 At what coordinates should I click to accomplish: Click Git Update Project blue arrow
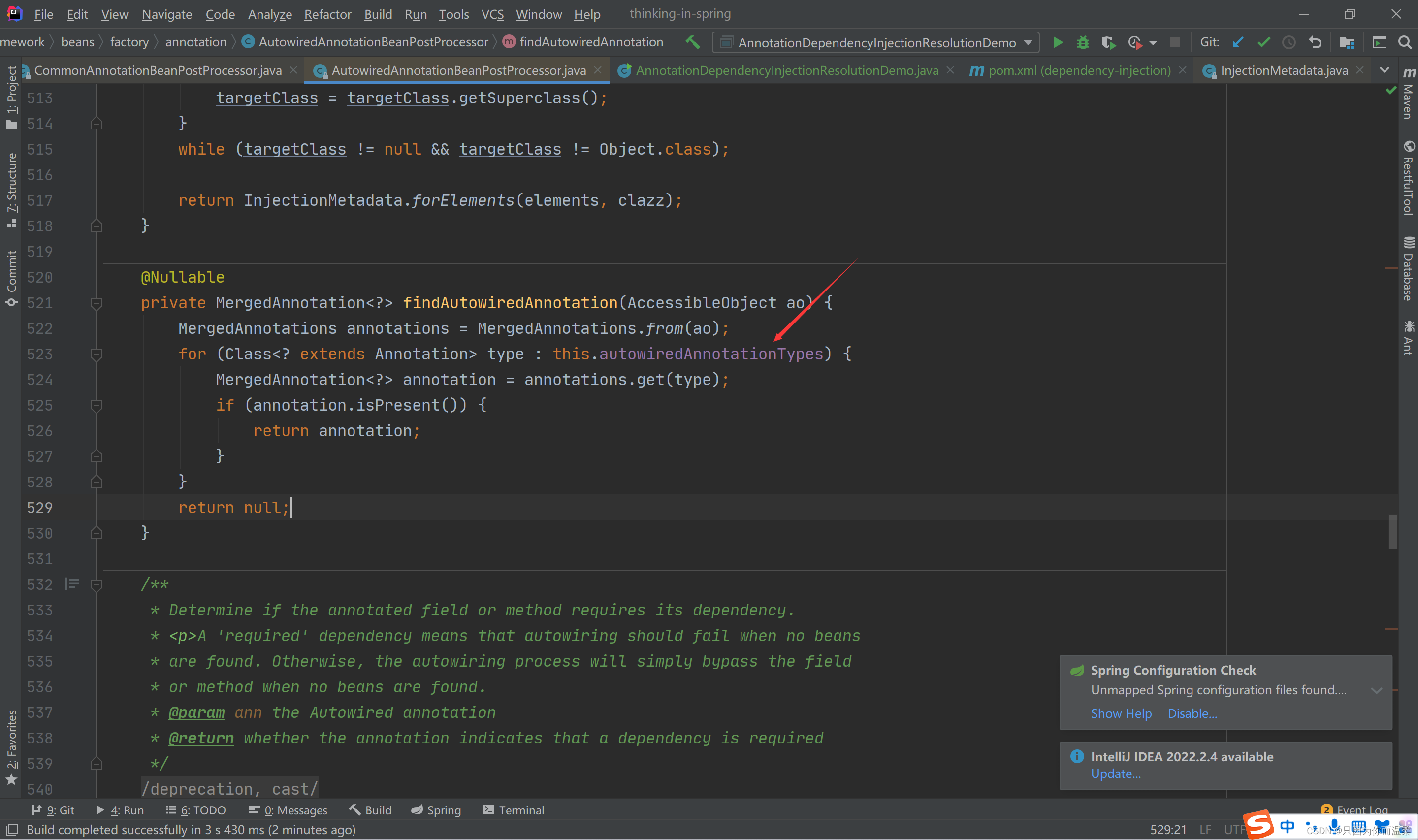[1237, 42]
